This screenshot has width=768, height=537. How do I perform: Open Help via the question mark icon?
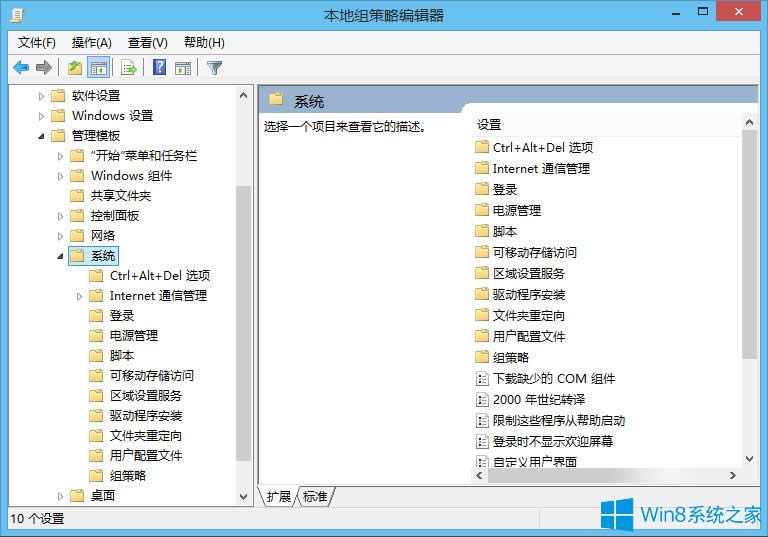159,68
